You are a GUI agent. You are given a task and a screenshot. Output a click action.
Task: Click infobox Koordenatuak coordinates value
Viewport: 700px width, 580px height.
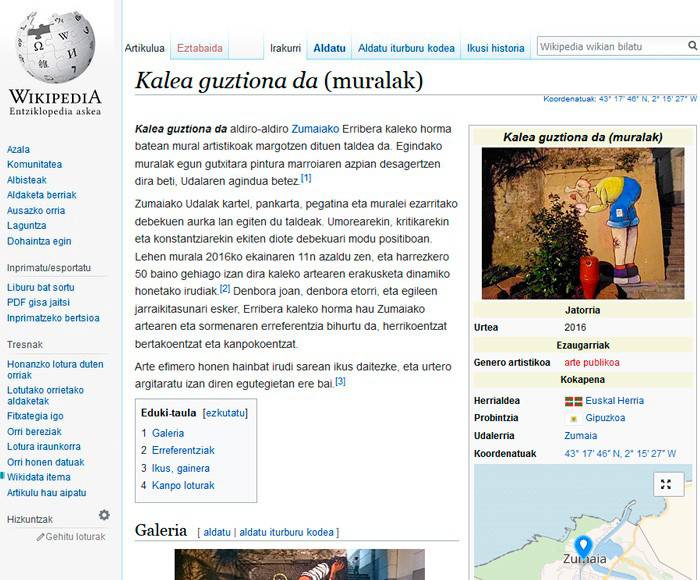click(x=620, y=454)
